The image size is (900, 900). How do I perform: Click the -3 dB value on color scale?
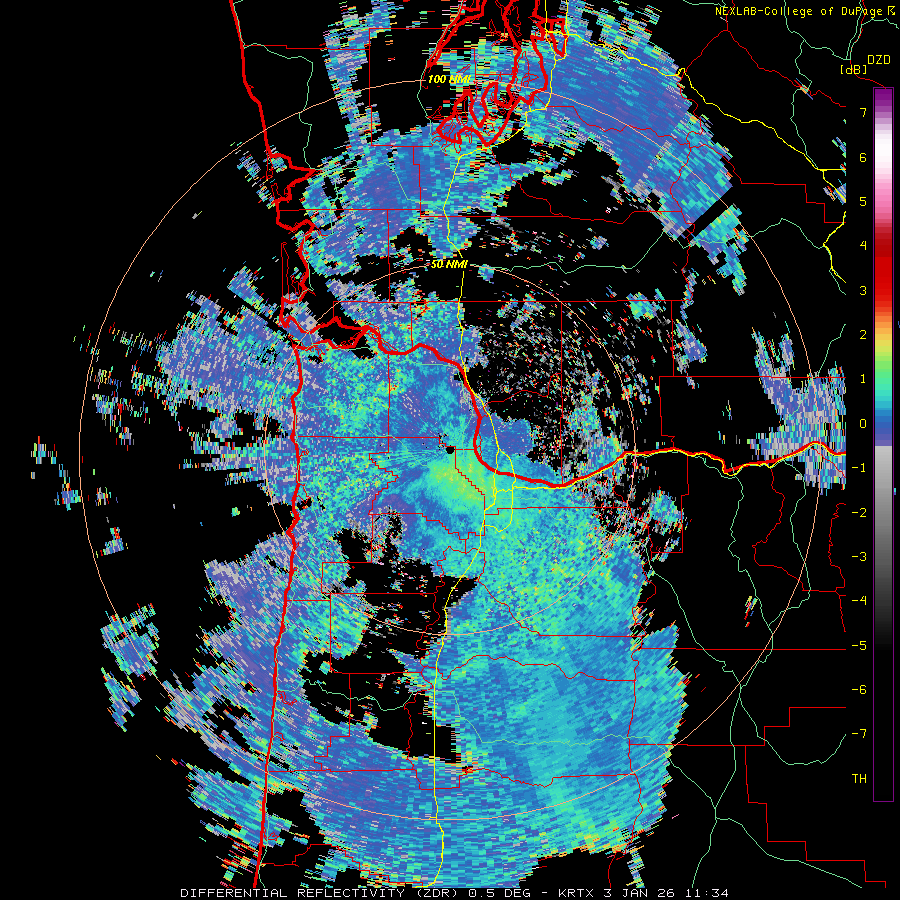859,556
